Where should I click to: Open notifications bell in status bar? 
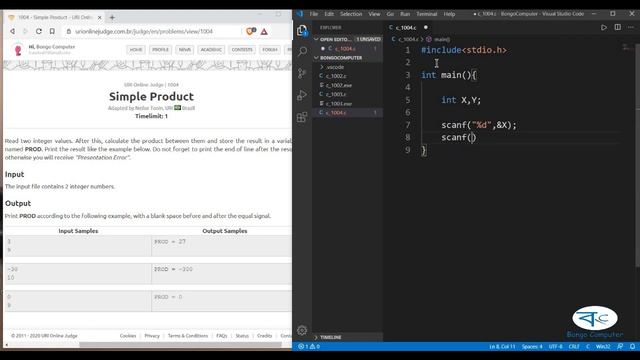point(632,347)
